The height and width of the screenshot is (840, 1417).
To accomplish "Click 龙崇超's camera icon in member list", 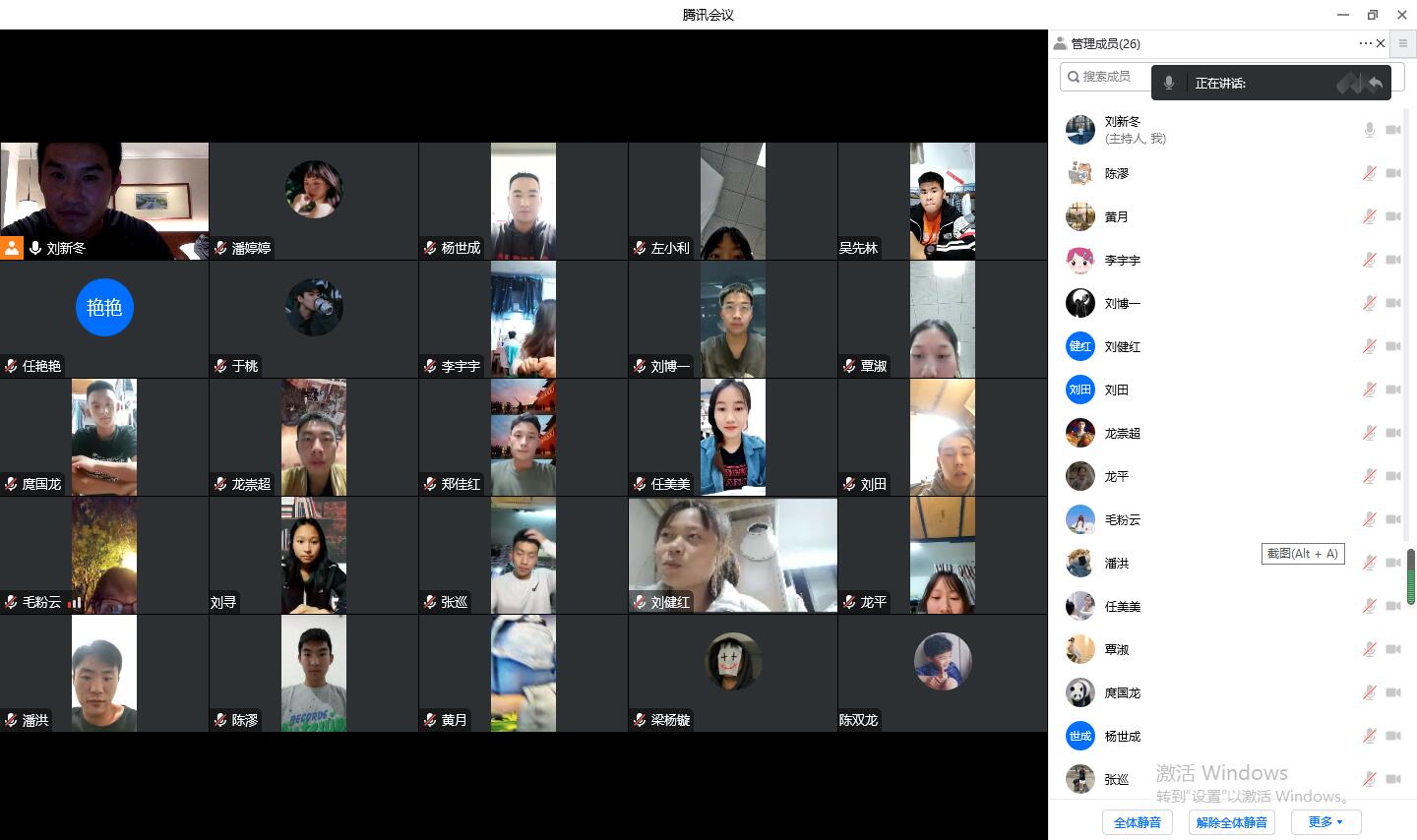I will 1392,433.
